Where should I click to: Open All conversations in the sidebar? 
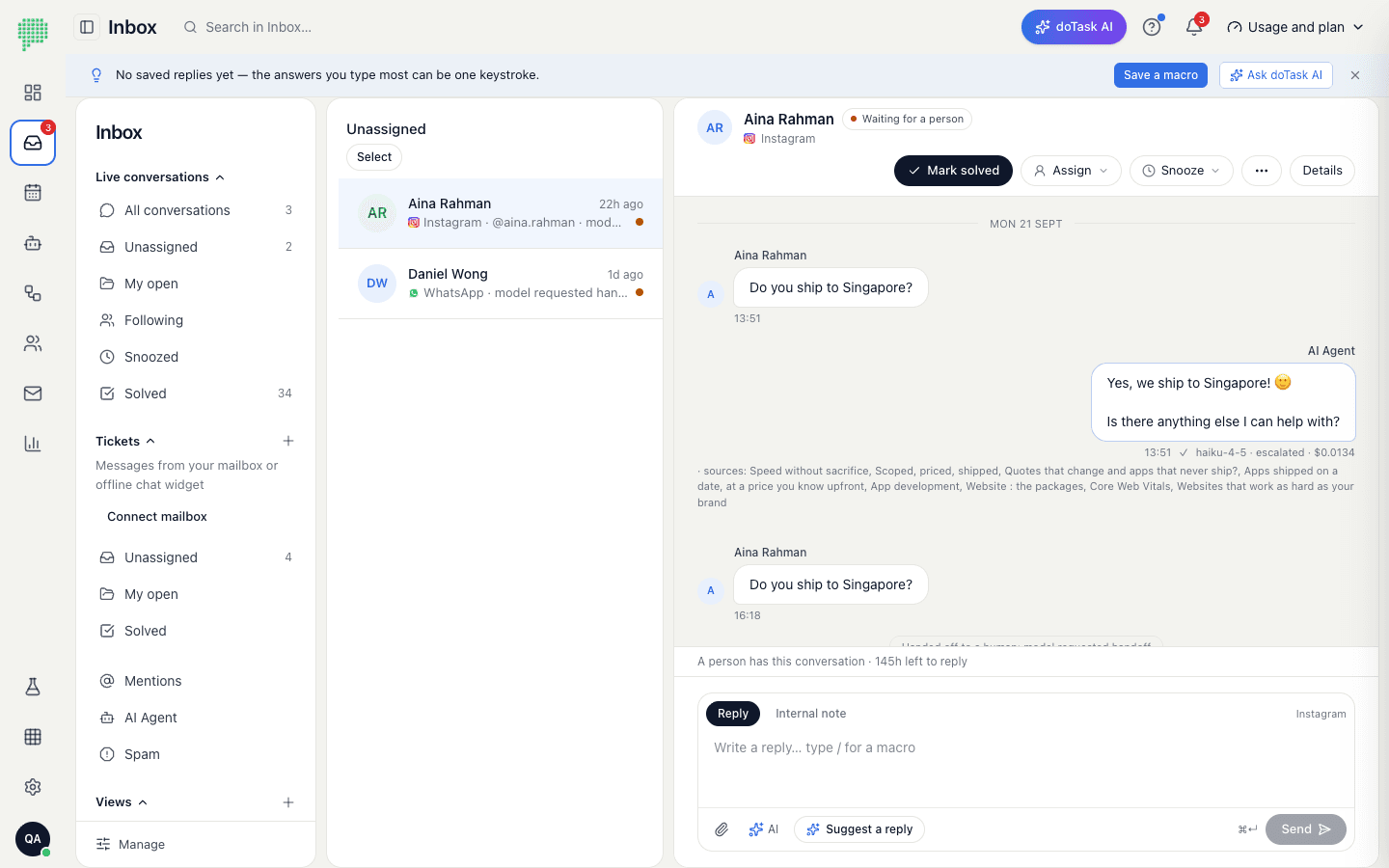point(196,210)
